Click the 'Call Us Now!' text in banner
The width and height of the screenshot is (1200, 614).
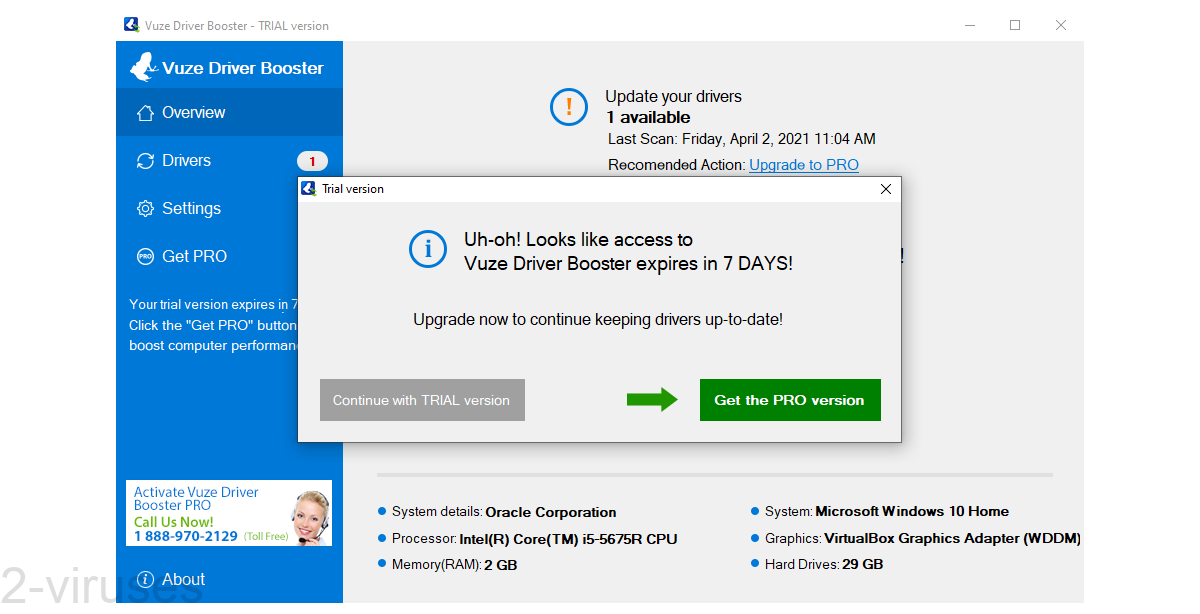click(x=174, y=522)
